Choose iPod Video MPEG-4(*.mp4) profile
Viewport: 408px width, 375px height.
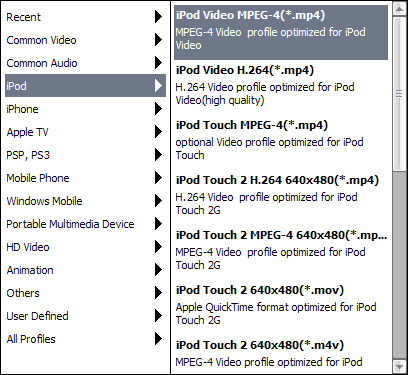click(281, 32)
